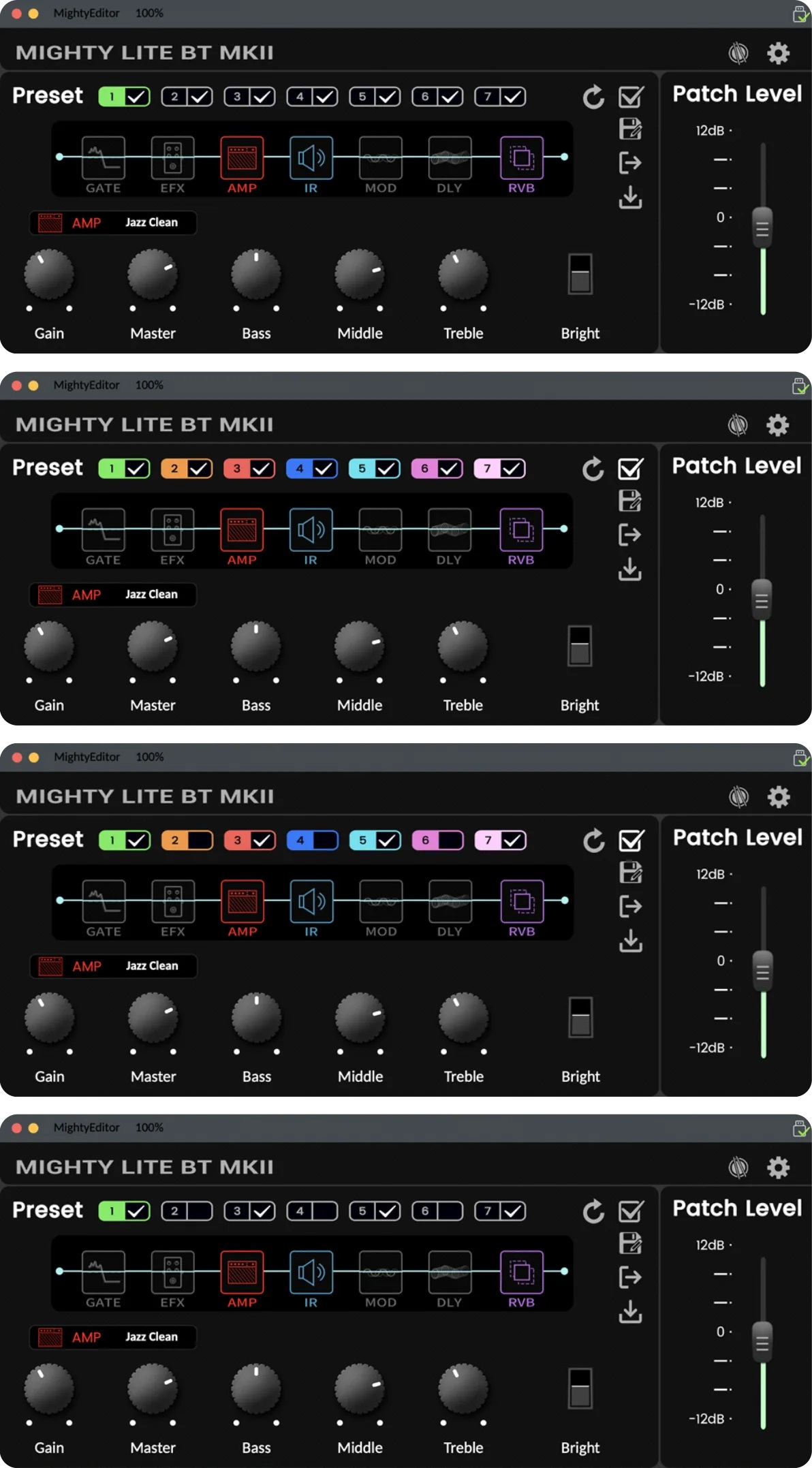The width and height of the screenshot is (812, 1468).
Task: Click the export arrow icon in the third window
Action: [x=631, y=906]
